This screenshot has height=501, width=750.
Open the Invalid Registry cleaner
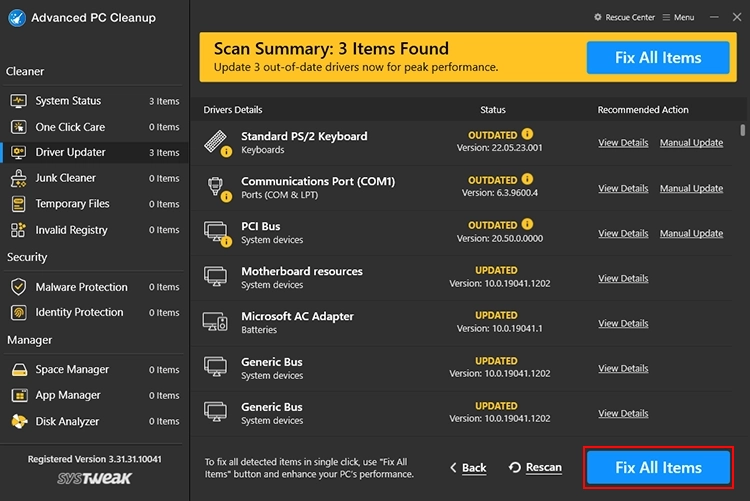click(x=71, y=230)
